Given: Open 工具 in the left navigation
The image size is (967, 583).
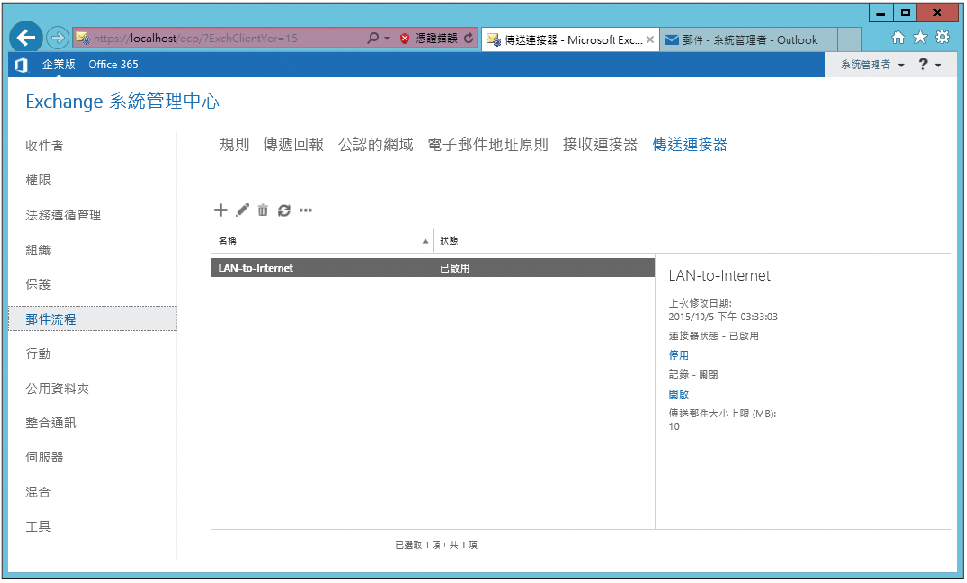Looking at the screenshot, I should click(x=38, y=527).
